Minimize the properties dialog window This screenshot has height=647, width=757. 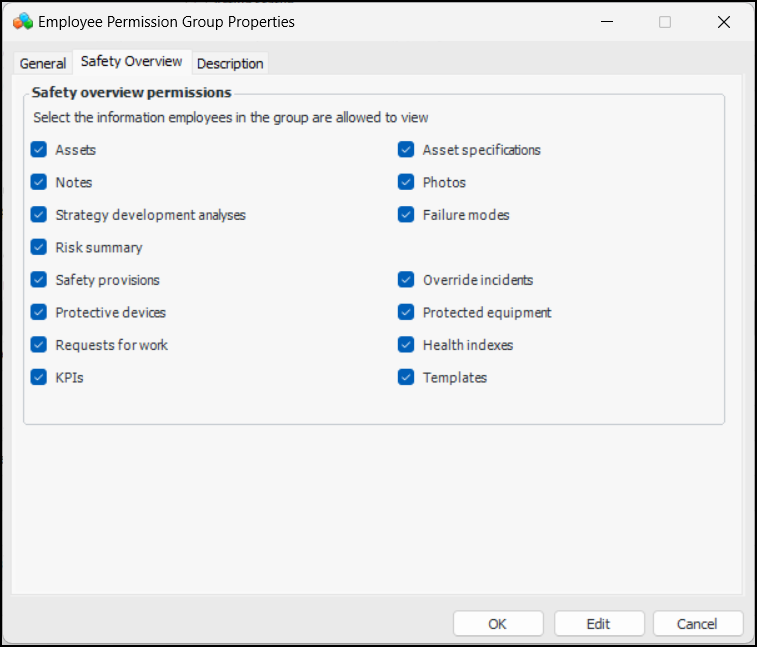[x=604, y=21]
